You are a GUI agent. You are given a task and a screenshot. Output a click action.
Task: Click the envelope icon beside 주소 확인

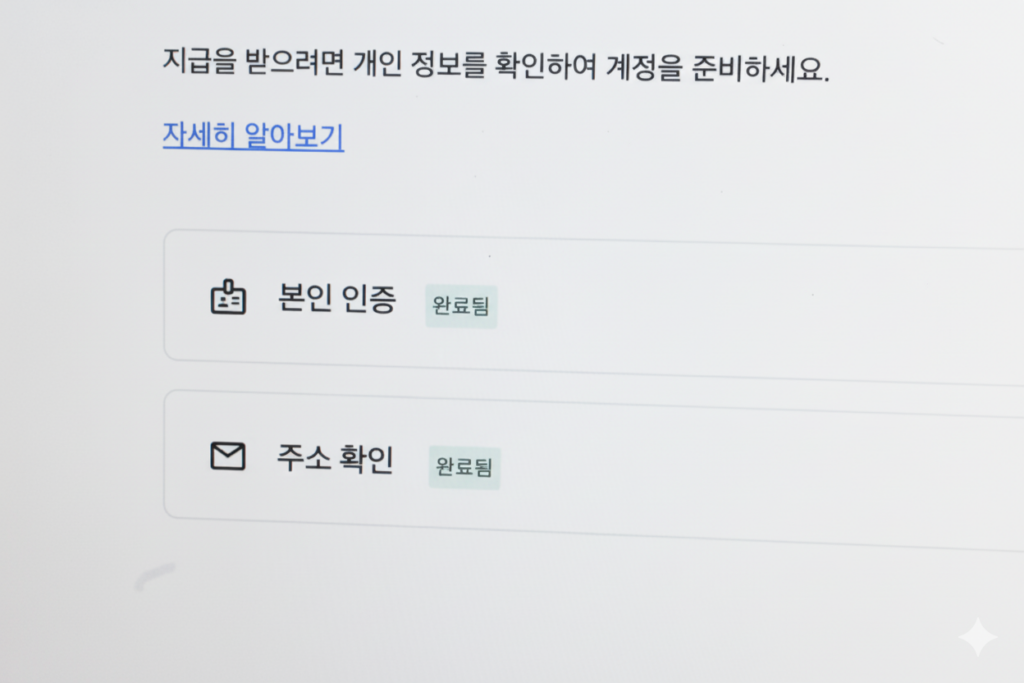pyautogui.click(x=228, y=457)
